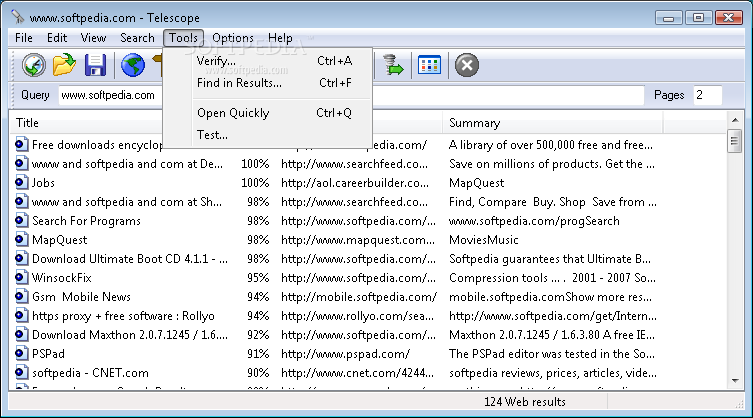Screen dimensions: 753x418
Task: Save results with the floppy disk icon
Action: click(95, 65)
